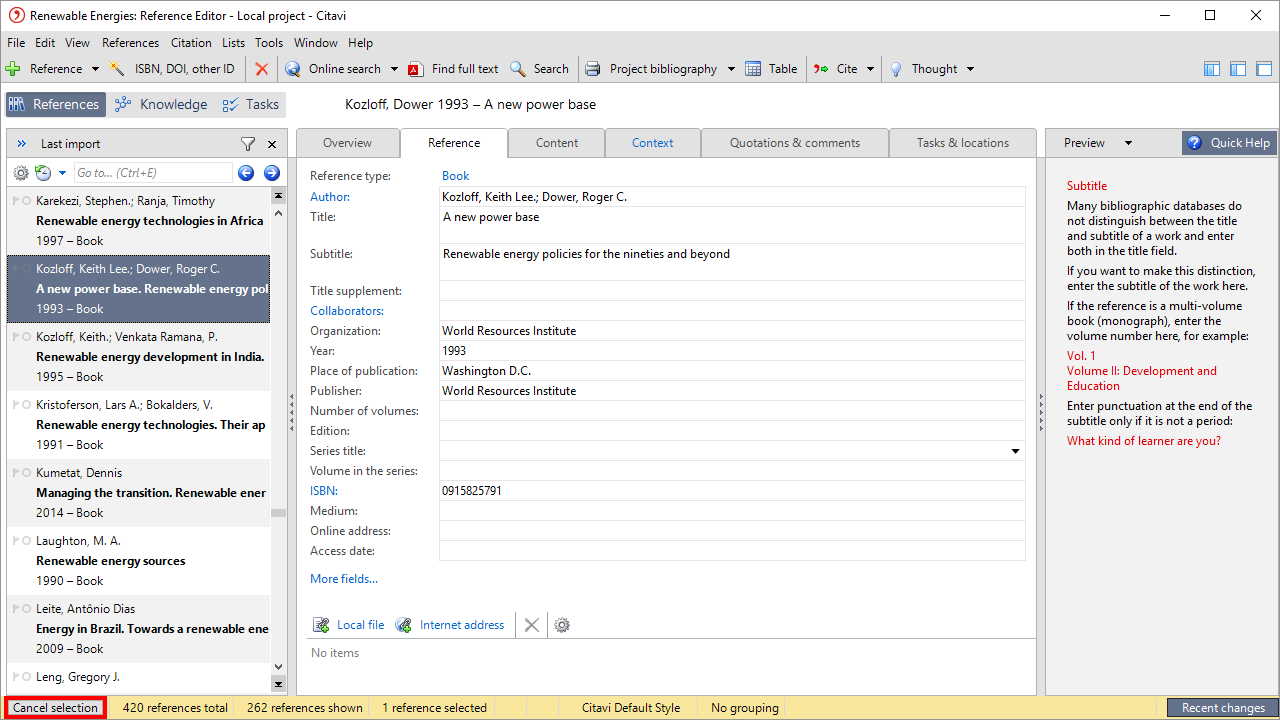The height and width of the screenshot is (720, 1280).
Task: Toggle read-status circle on Laughton, M. A. reference
Action: click(26, 541)
